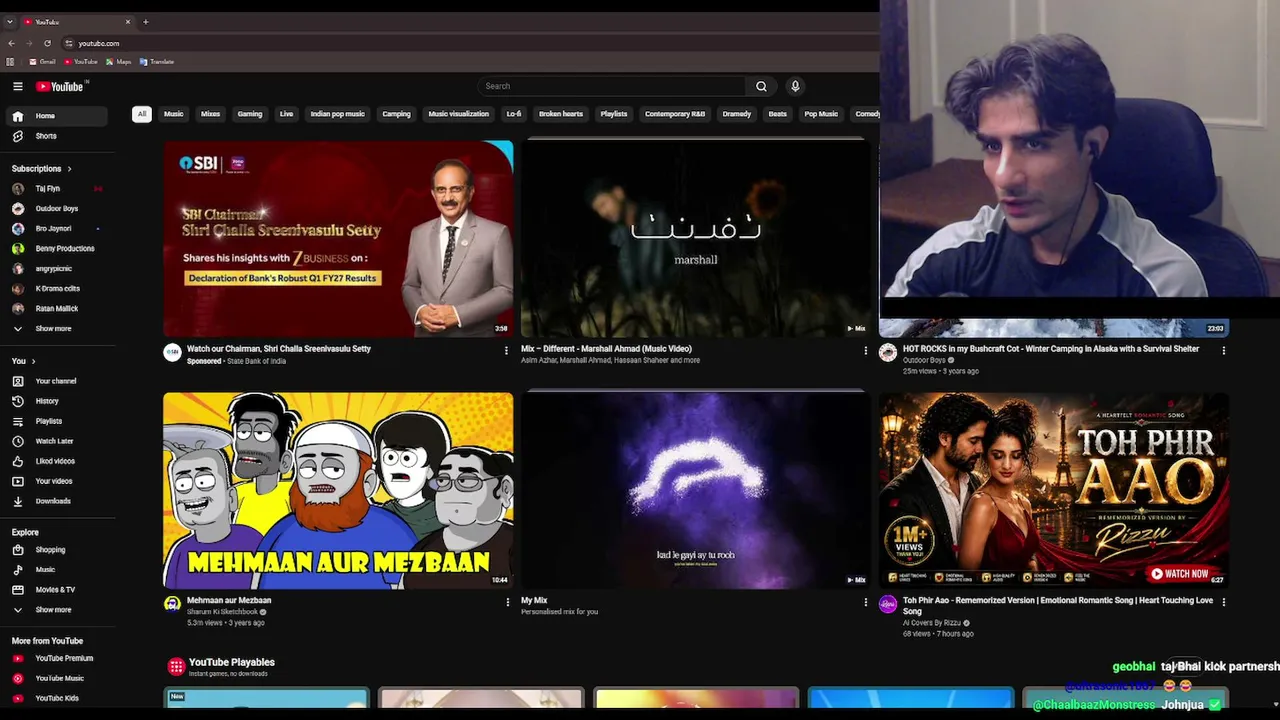Viewport: 1280px width, 720px height.
Task: Filter the feed by the Music chip
Action: coord(174,114)
